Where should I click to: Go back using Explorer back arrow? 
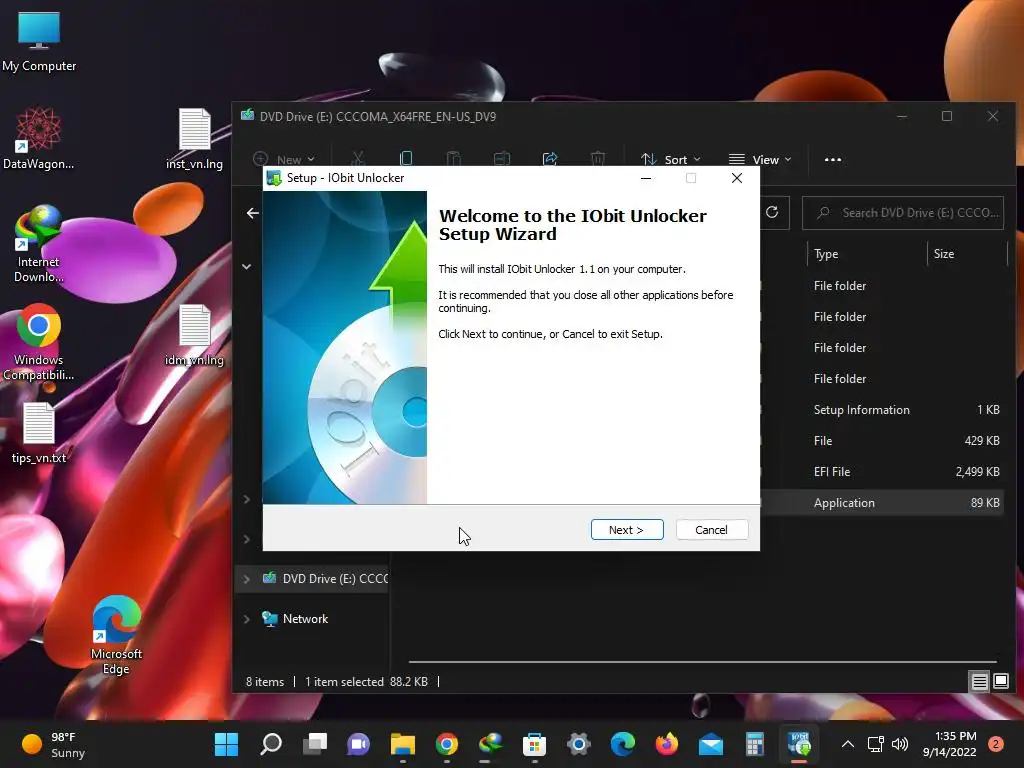pos(253,213)
